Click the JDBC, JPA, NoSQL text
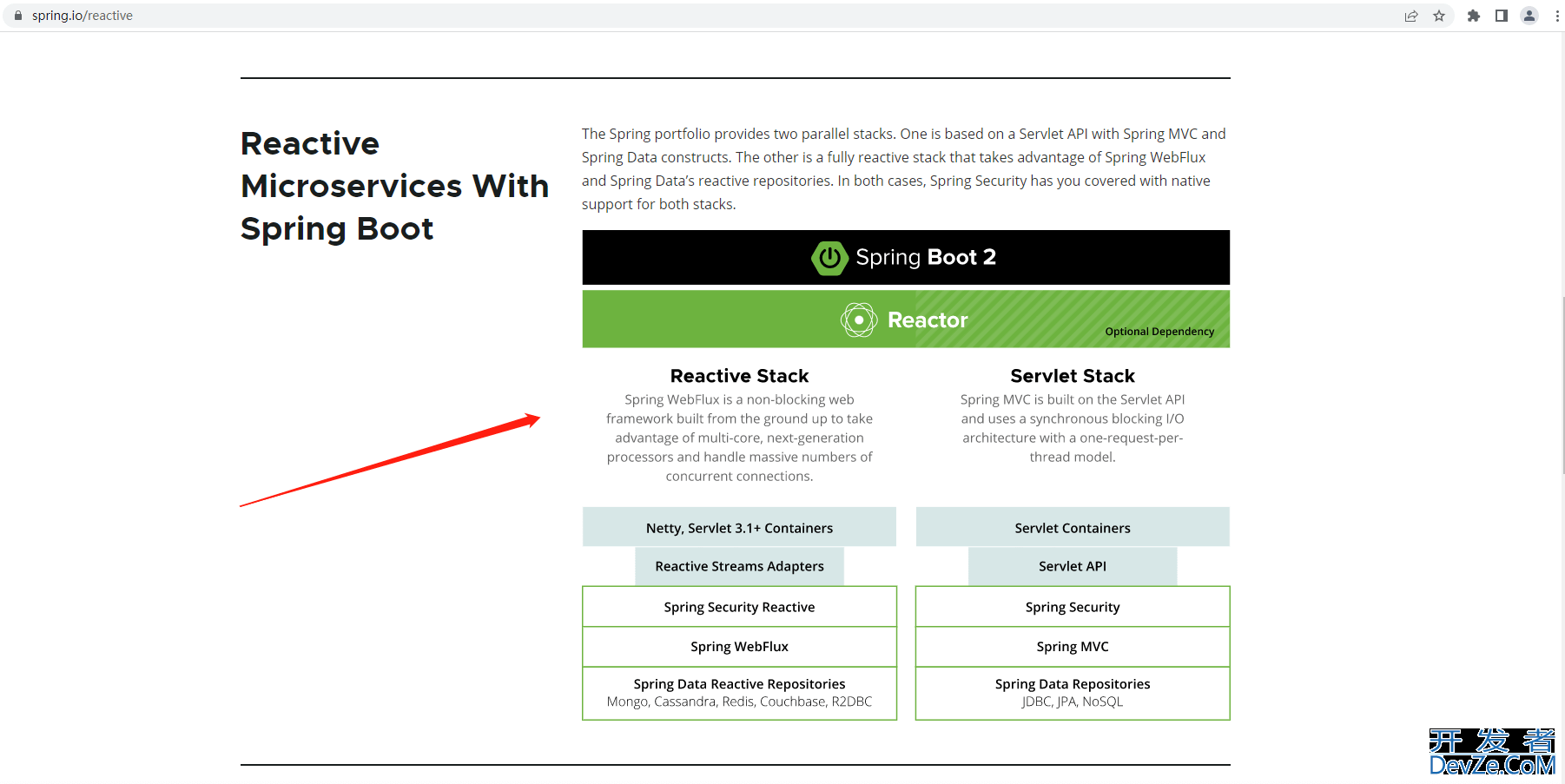This screenshot has width=1565, height=784. coord(1073,702)
